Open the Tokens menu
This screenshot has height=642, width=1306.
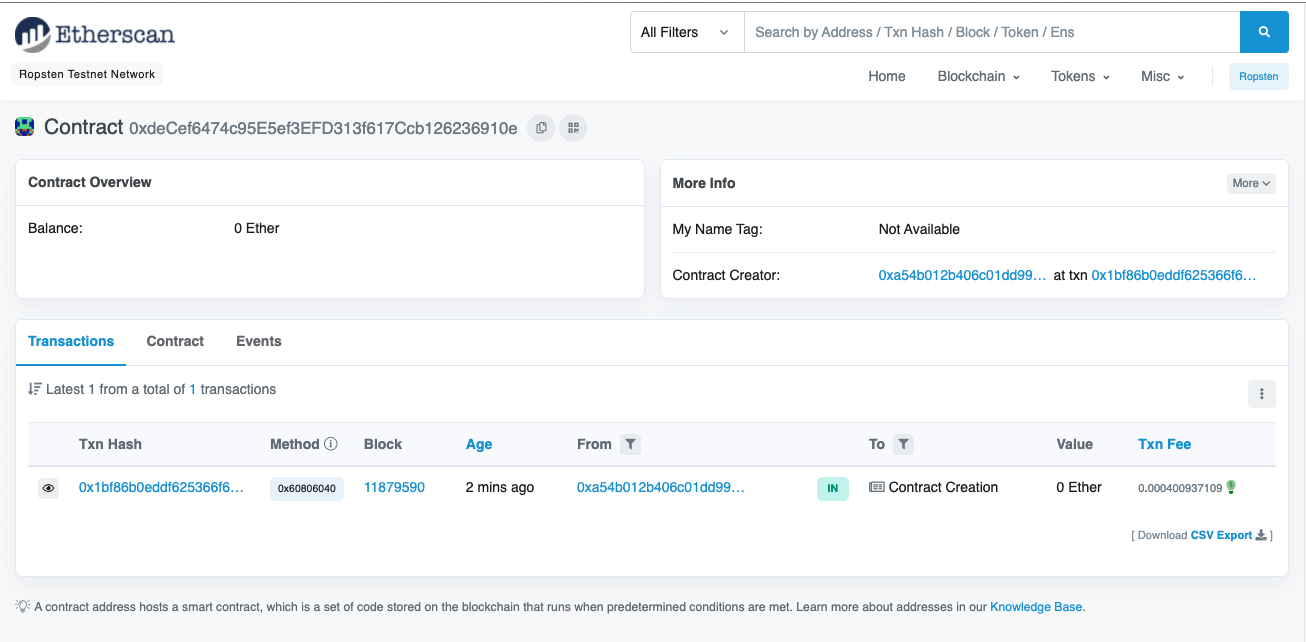tap(1080, 76)
